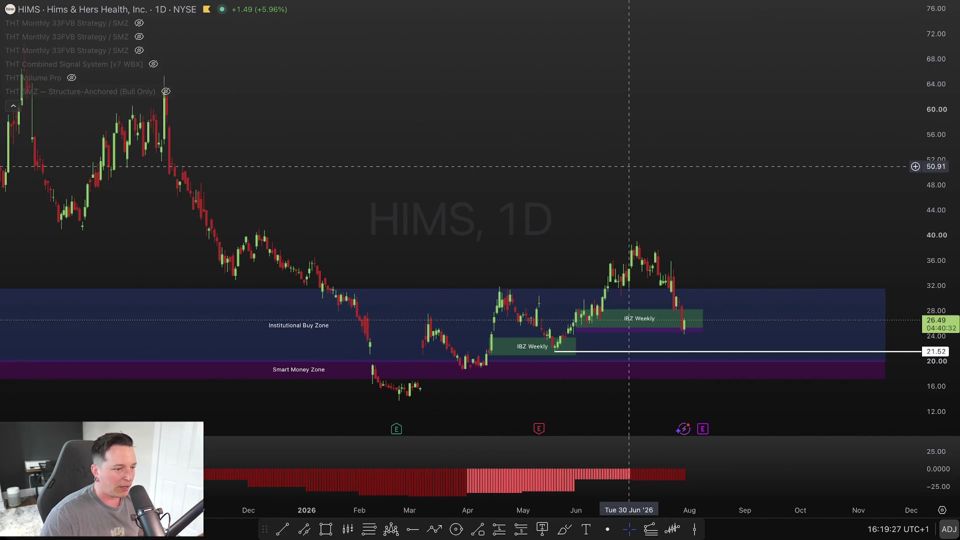
Task: Select the Circle drawing tool
Action: [456, 529]
